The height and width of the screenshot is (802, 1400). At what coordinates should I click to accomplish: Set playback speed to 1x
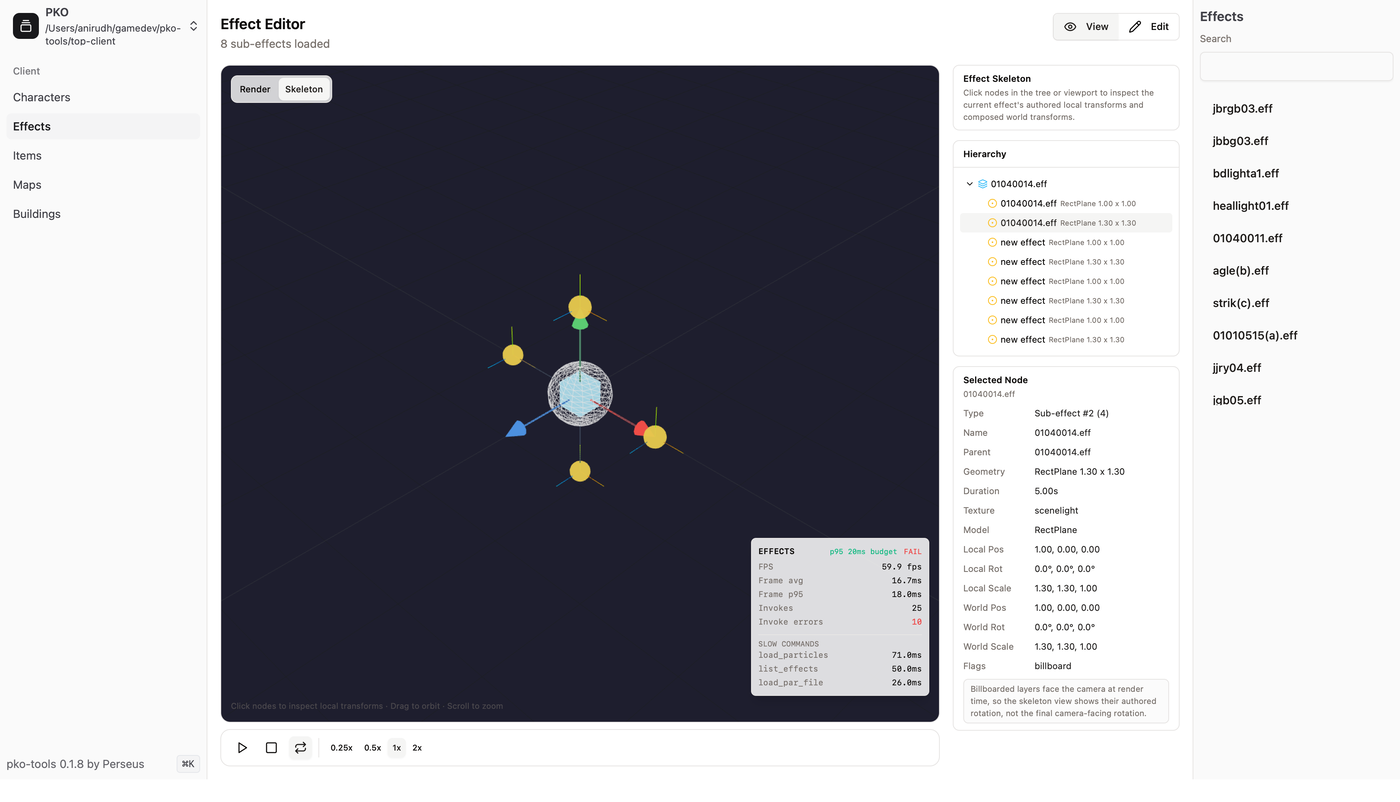[397, 748]
